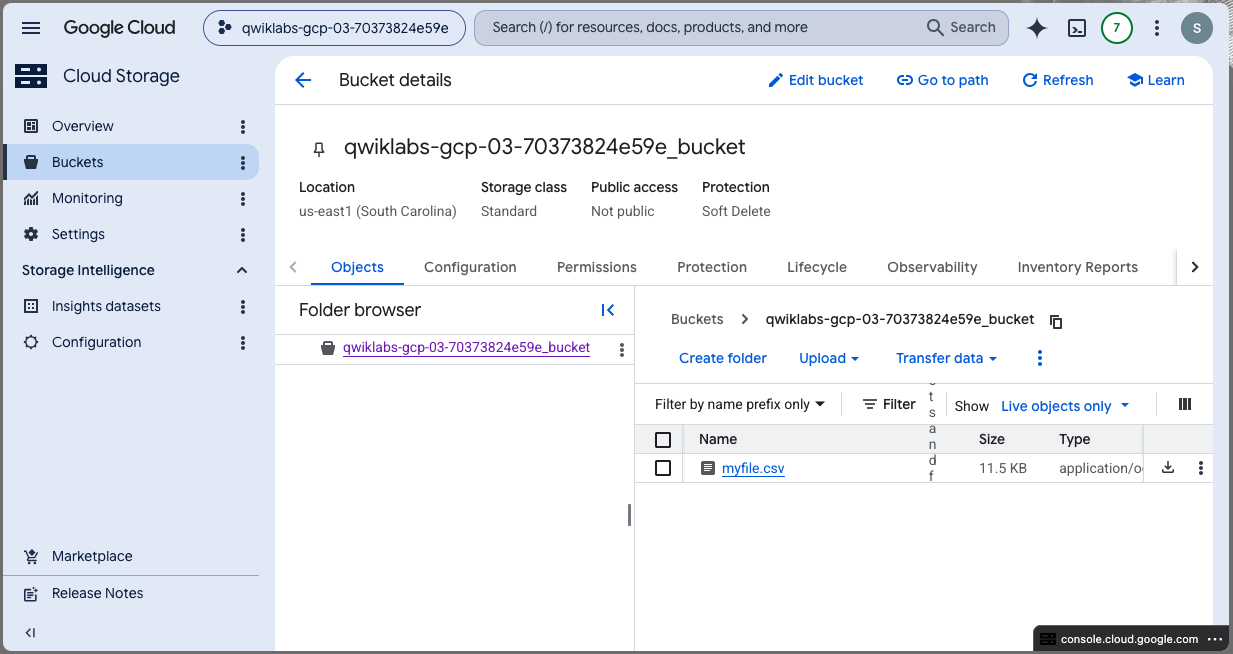Open the more options dots beside Settings
The image size is (1233, 654).
[x=243, y=234]
